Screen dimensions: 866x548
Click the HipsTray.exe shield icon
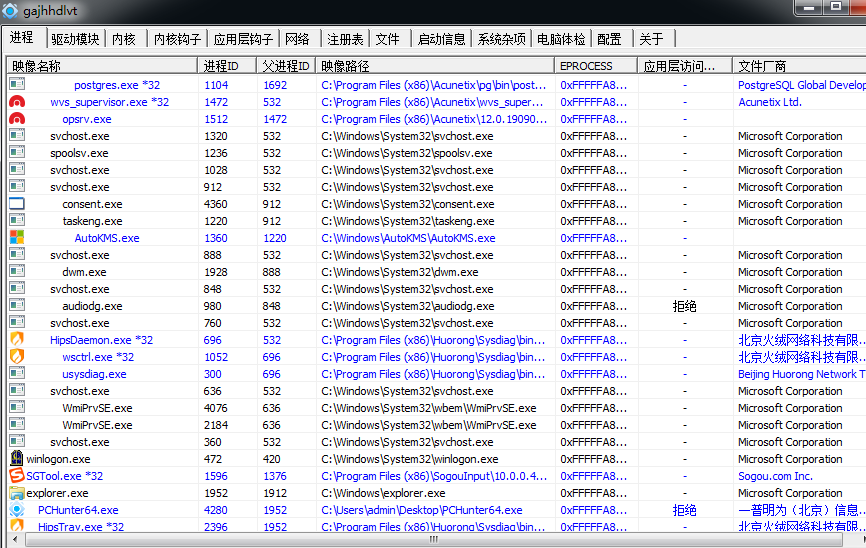17,525
